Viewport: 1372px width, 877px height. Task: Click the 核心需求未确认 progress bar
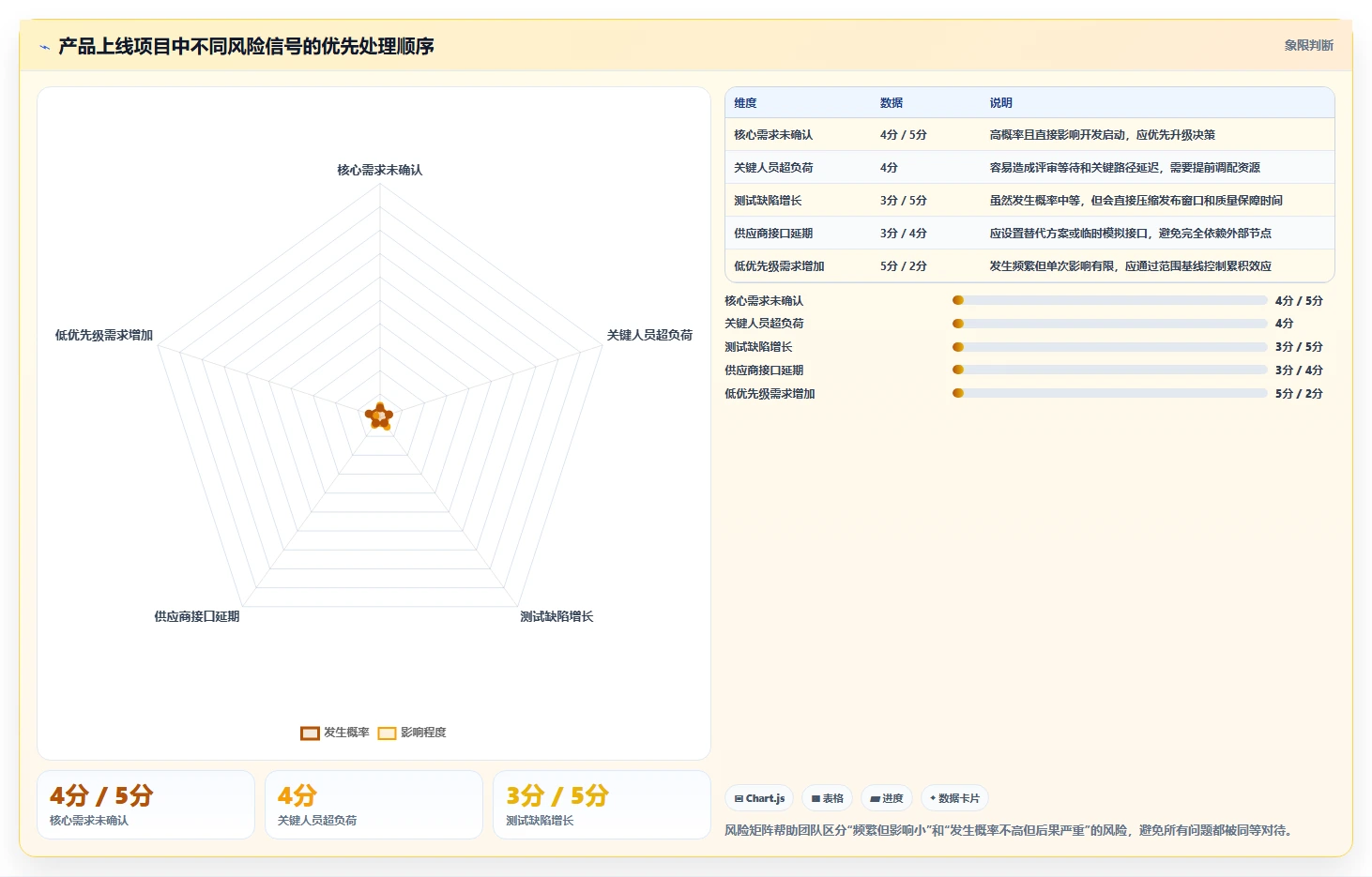(1109, 300)
